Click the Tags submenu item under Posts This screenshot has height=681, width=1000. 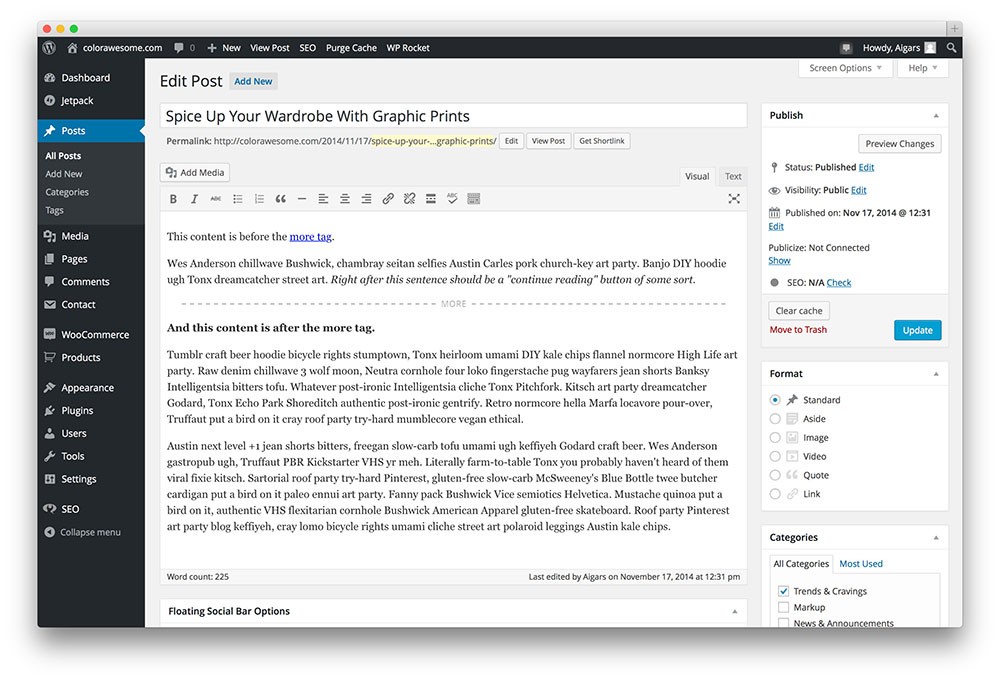pyautogui.click(x=54, y=210)
